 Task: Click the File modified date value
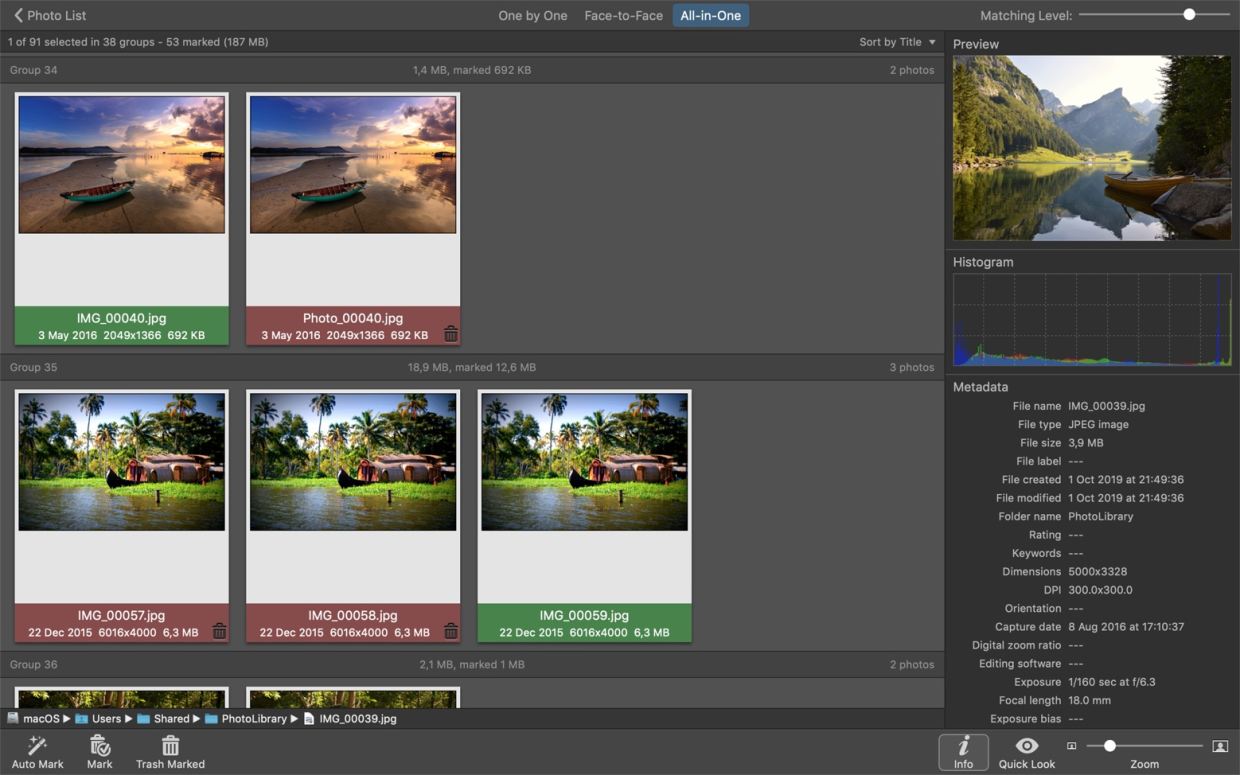(1126, 498)
